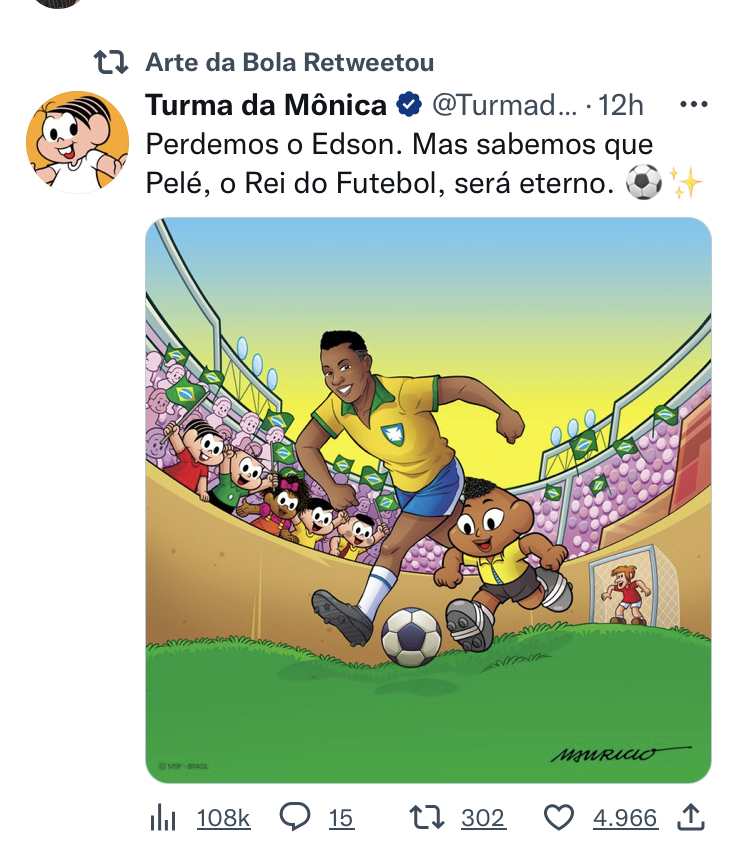Click the 108k views count

click(223, 819)
